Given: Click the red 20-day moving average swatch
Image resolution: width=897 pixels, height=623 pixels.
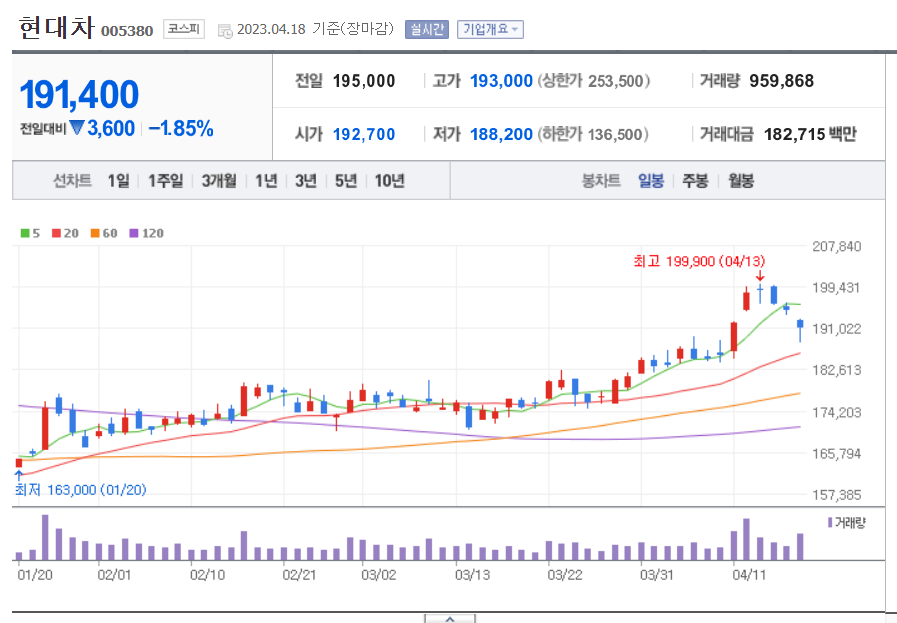Looking at the screenshot, I should pyautogui.click(x=56, y=233).
